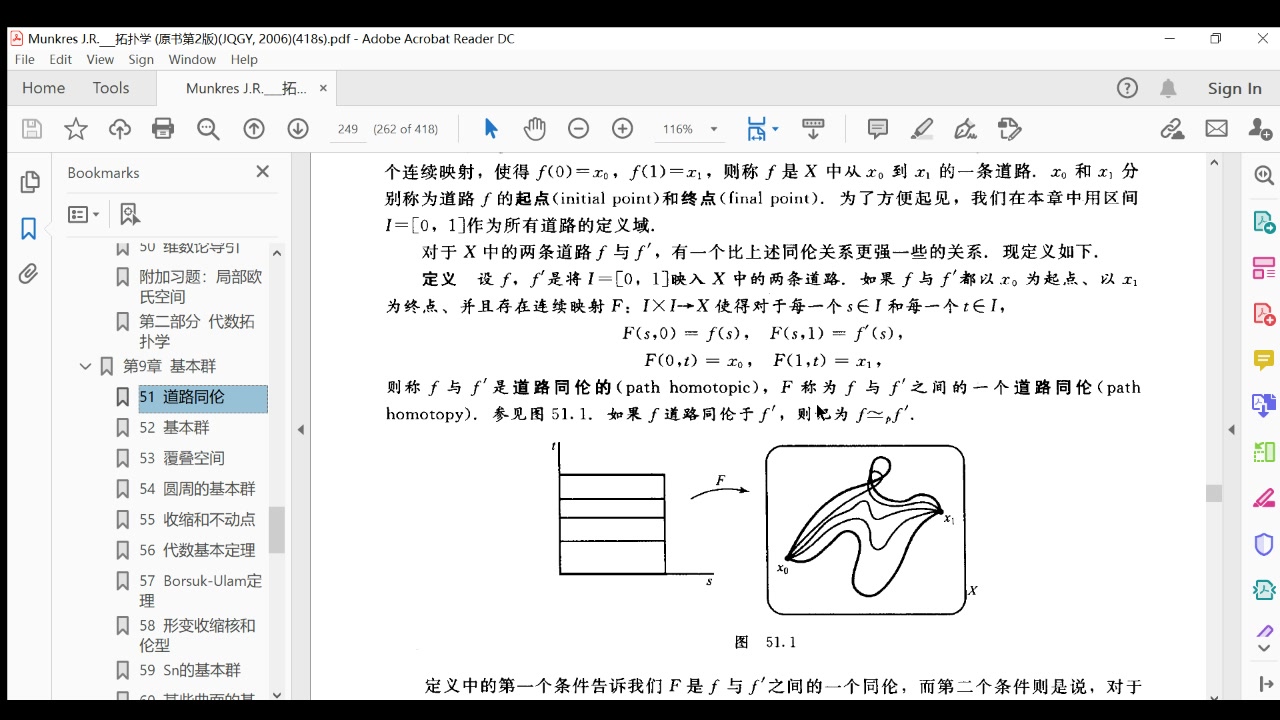Click the upload to cloud icon
Screen dimensions: 1280x720
(x=120, y=129)
